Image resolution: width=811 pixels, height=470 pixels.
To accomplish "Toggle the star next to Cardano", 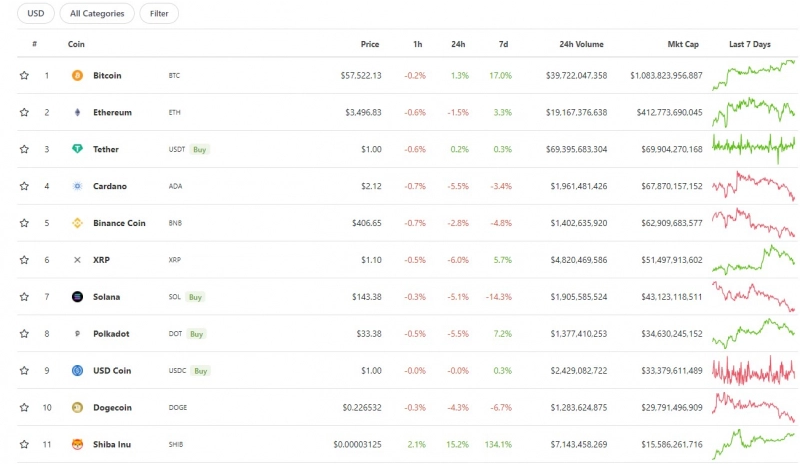I will [24, 186].
